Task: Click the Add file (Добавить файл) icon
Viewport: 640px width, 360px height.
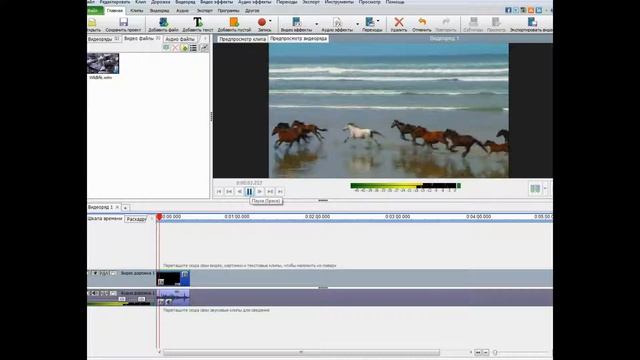Action: click(x=163, y=22)
